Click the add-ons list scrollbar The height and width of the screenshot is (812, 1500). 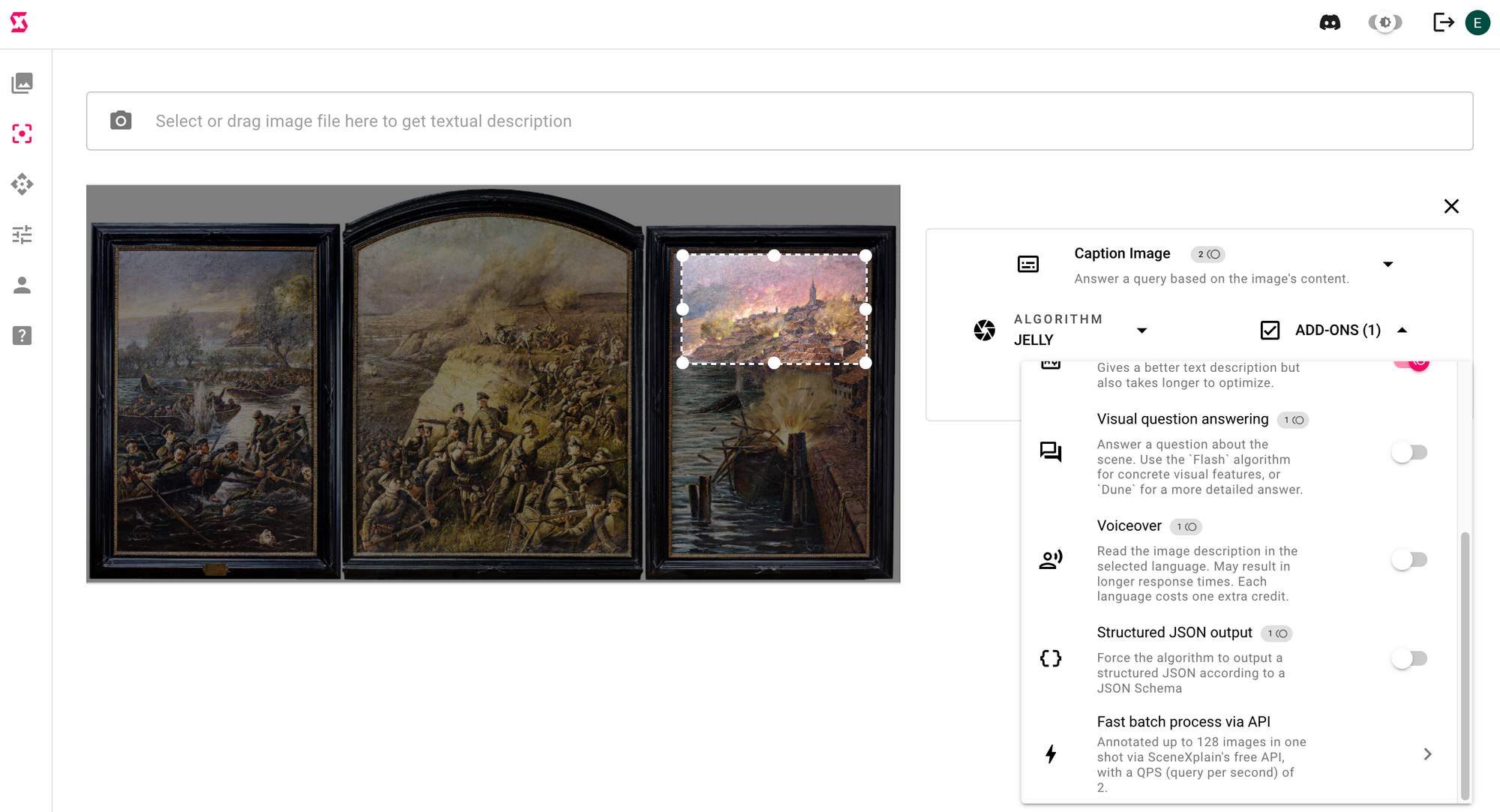[1465, 666]
